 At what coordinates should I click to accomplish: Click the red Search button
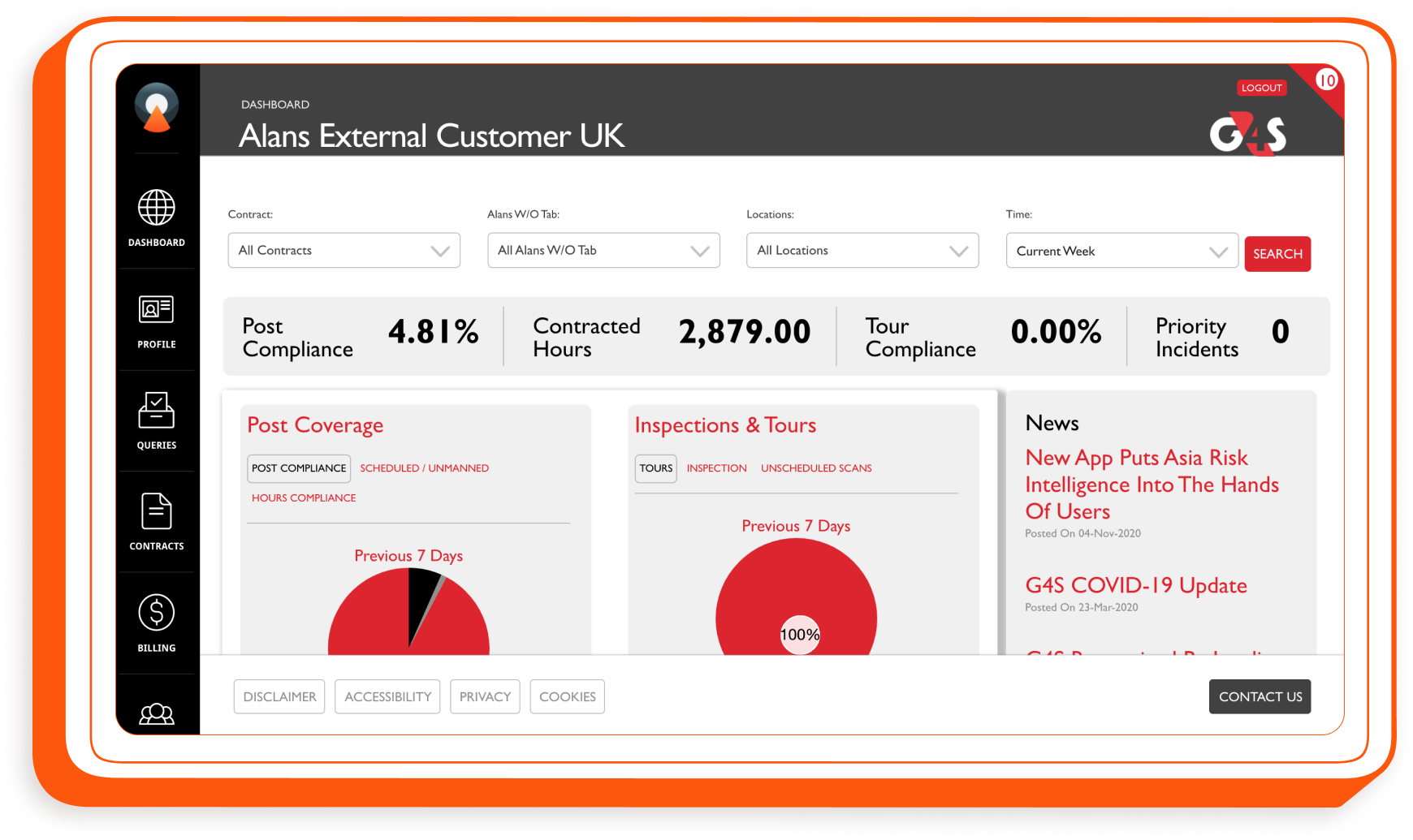tap(1277, 254)
